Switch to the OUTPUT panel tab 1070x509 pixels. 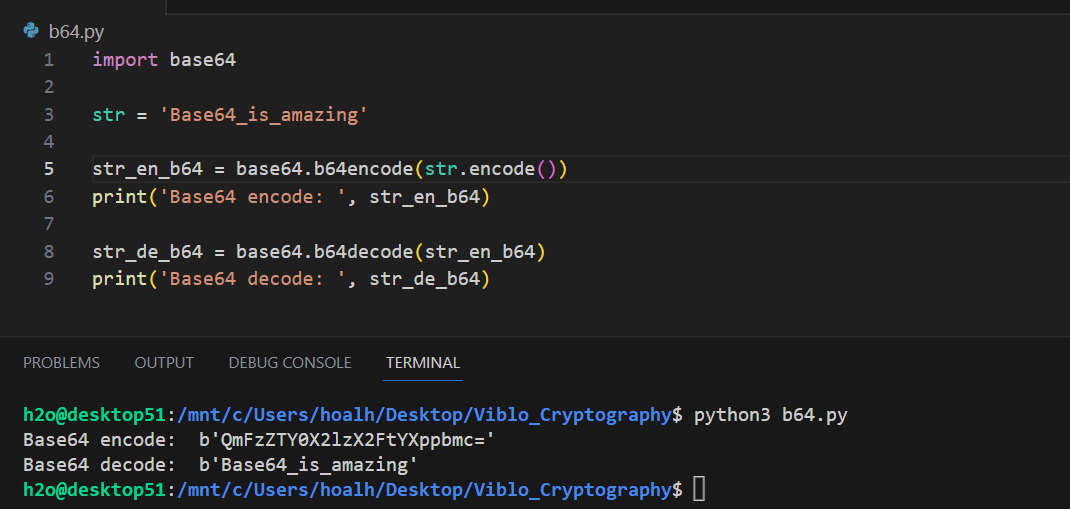[x=164, y=362]
